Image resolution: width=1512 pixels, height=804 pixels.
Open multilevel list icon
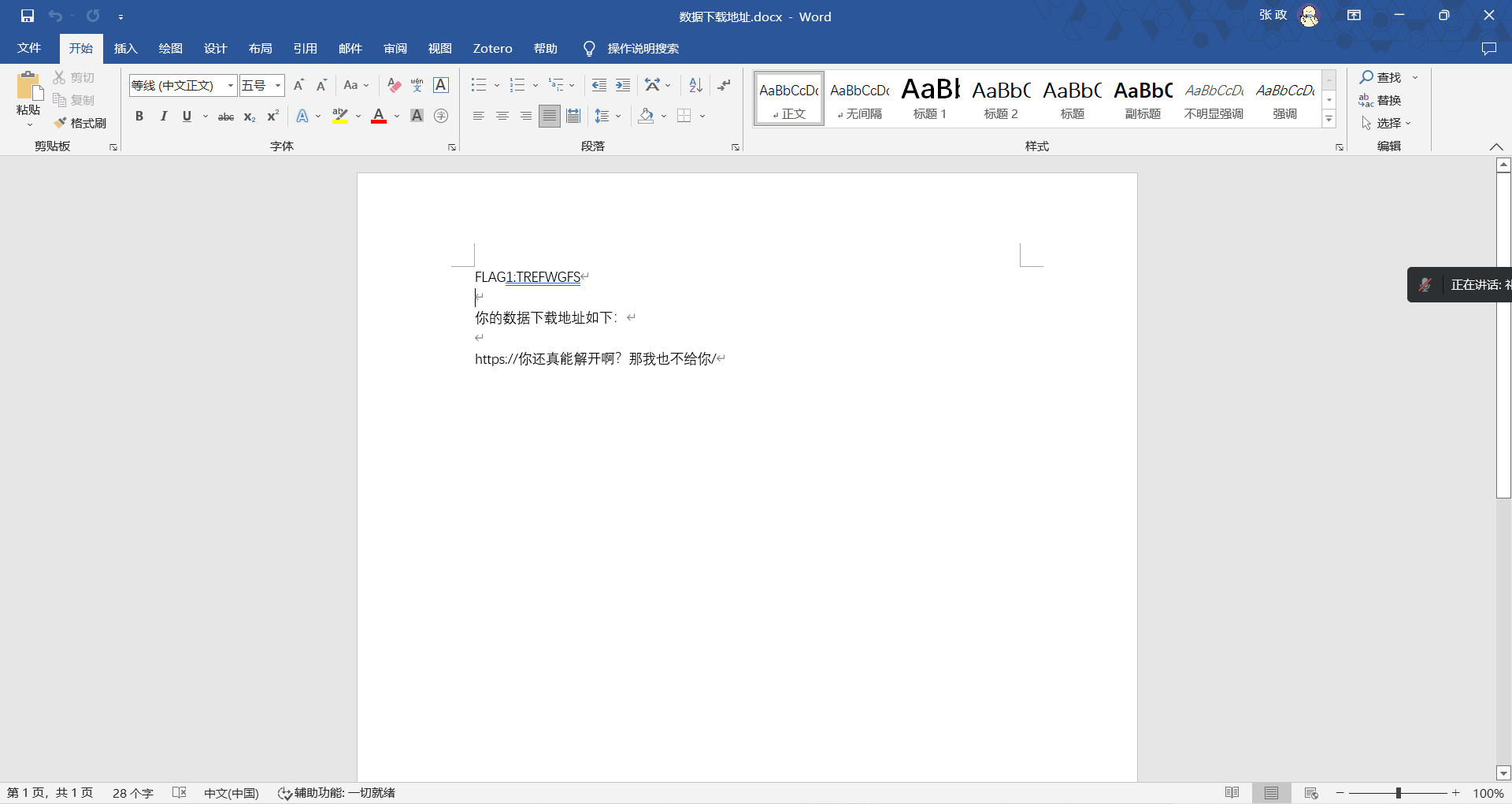point(556,85)
